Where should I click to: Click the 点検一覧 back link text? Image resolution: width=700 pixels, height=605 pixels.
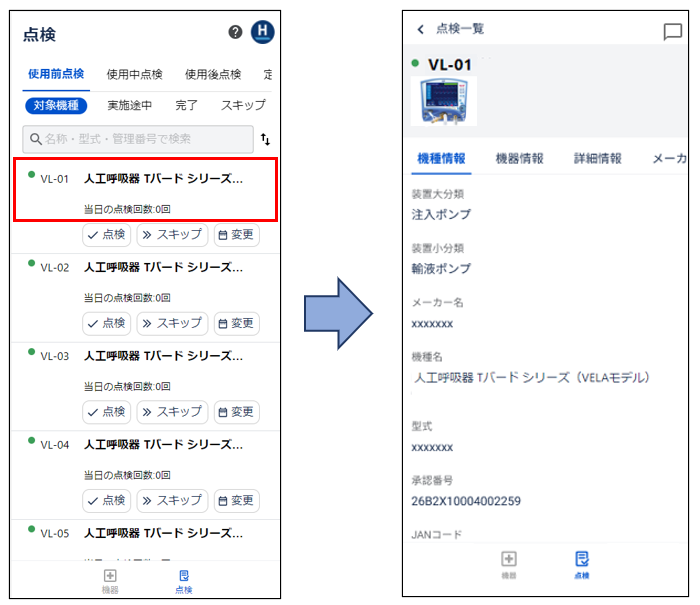click(x=460, y=29)
